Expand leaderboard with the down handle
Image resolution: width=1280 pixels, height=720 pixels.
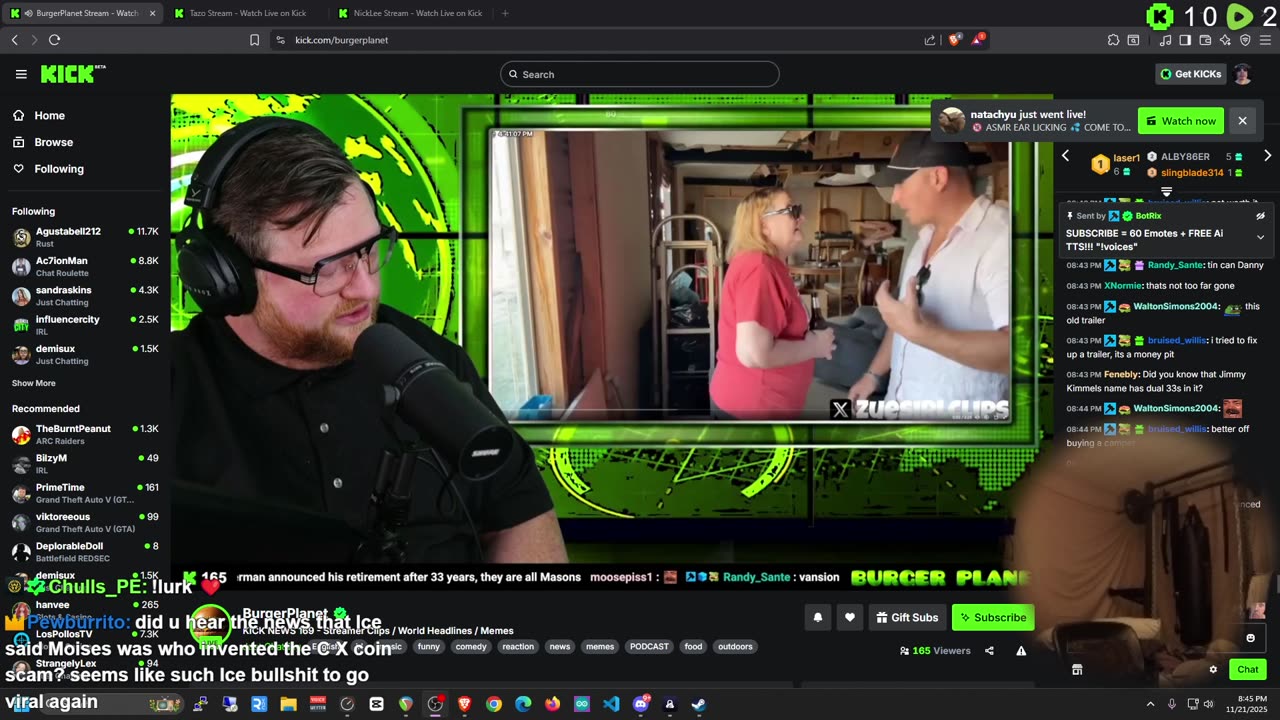(1166, 191)
